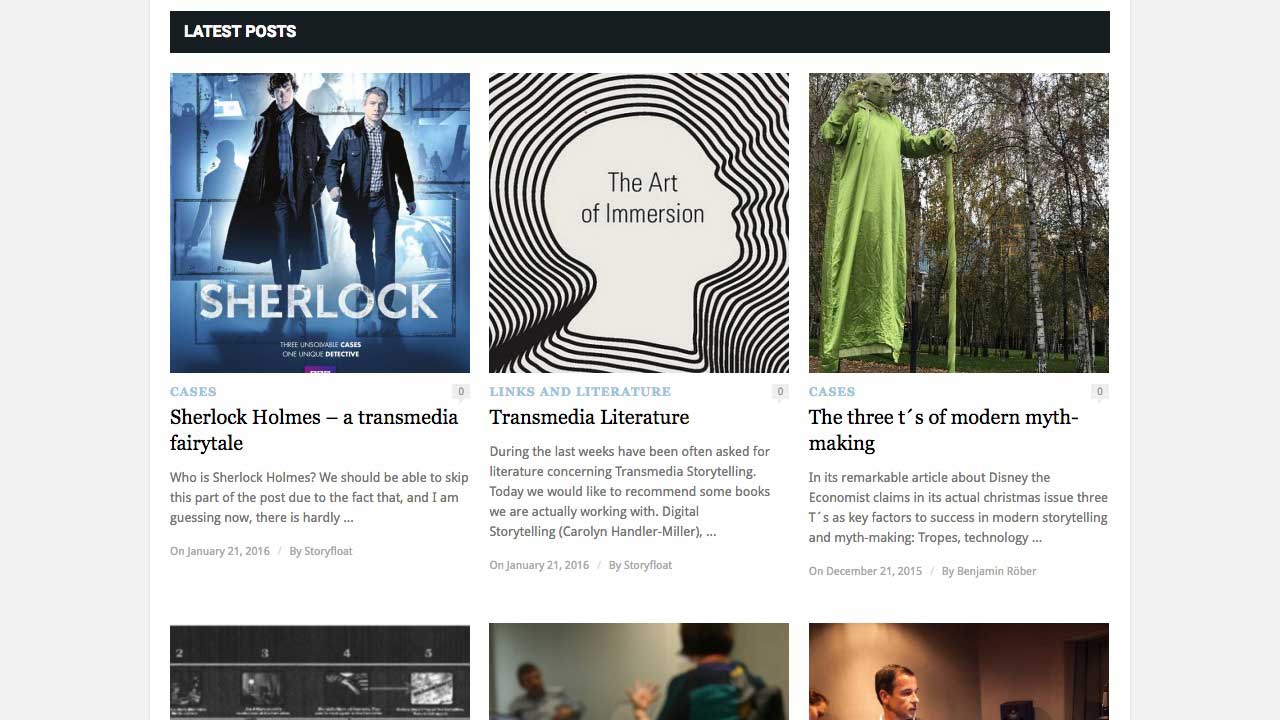The image size is (1280, 720).
Task: Click the date under the Transmedia Literature post
Action: click(x=539, y=565)
